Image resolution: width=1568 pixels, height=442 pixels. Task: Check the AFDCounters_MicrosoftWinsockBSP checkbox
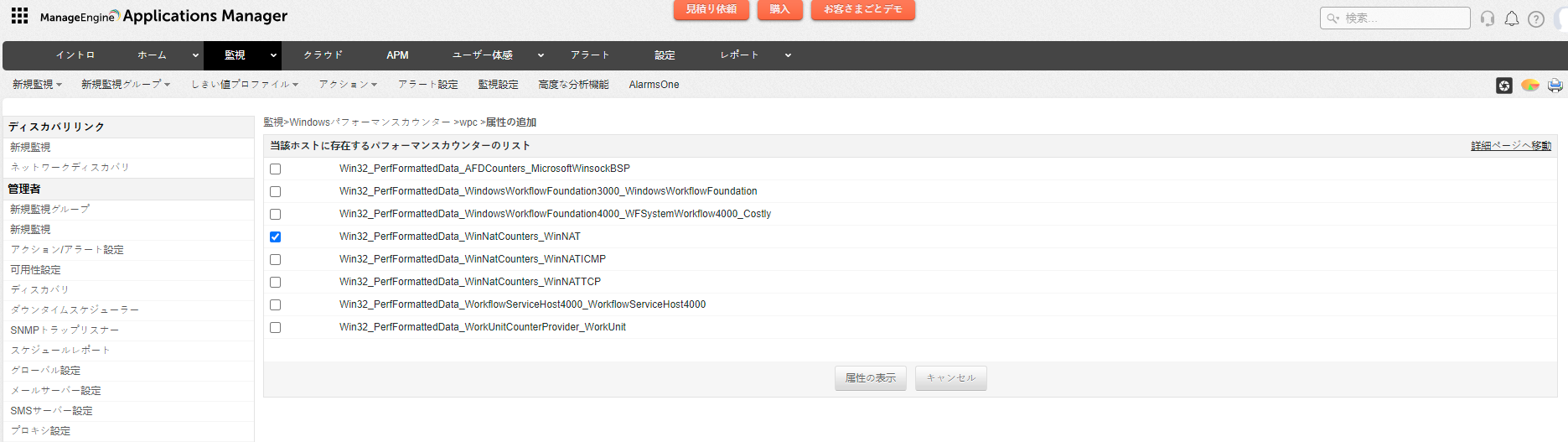click(275, 169)
